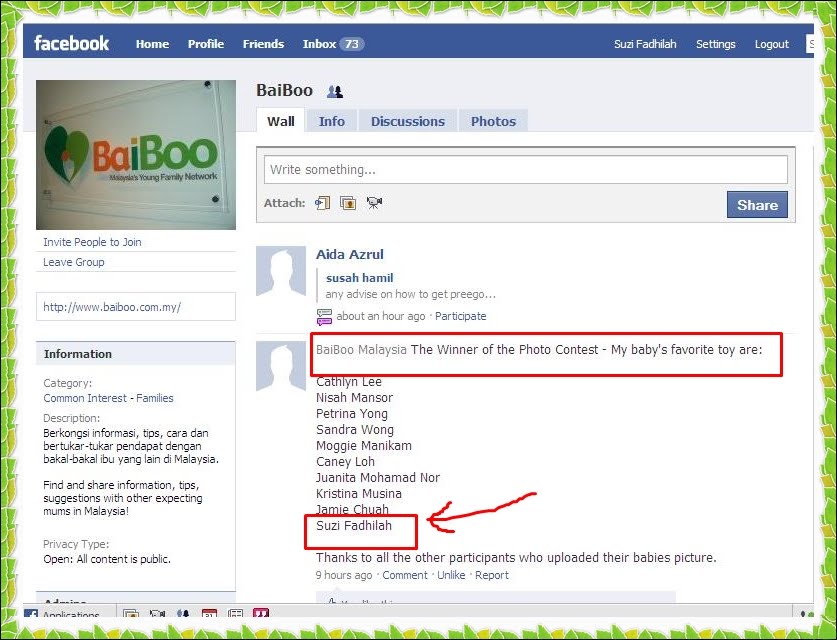Click Comment on the contest post
Viewport: 837px width, 640px height.
pos(405,575)
